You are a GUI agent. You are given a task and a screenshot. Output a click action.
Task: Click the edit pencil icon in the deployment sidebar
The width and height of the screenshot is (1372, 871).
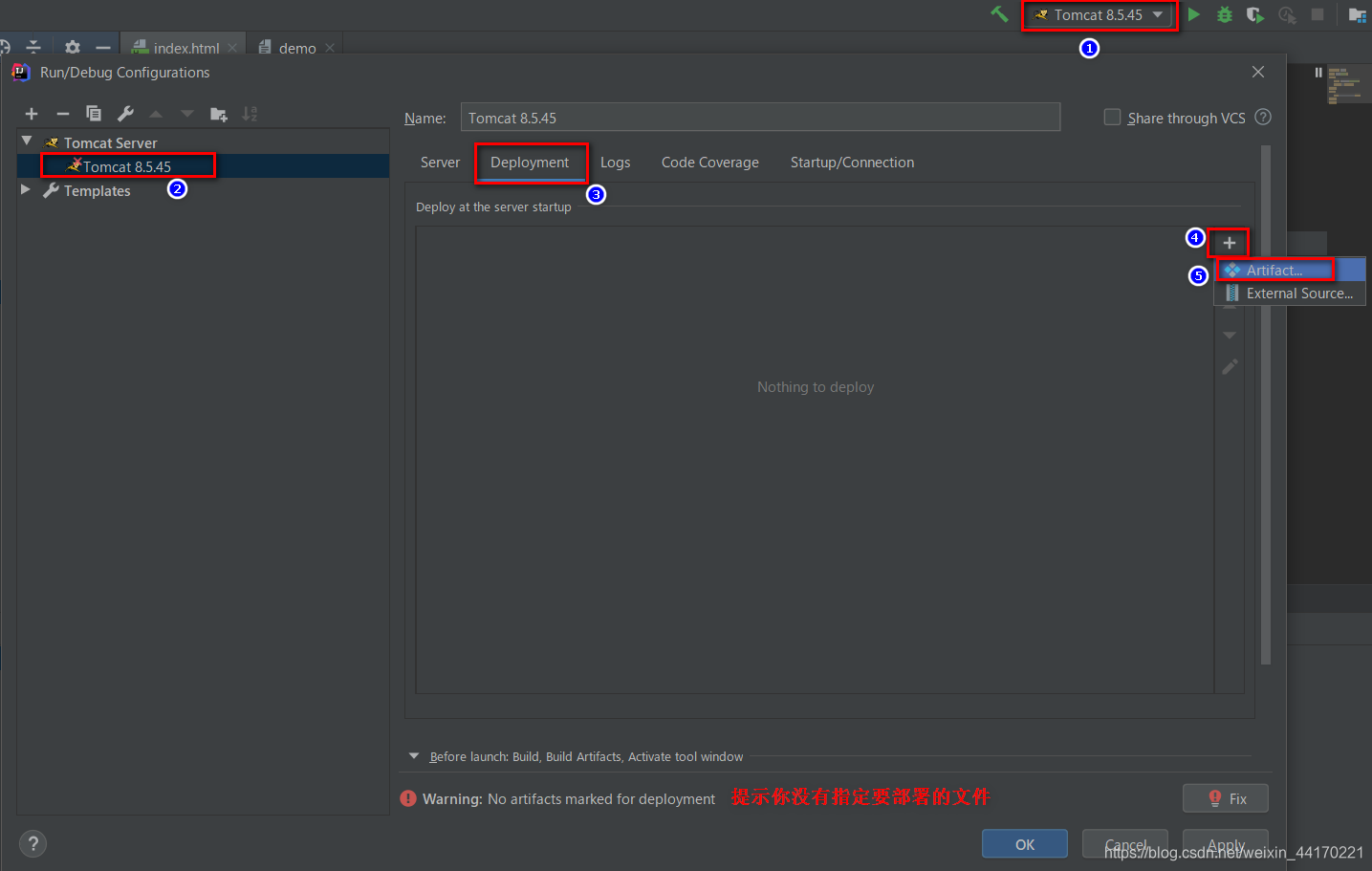[x=1230, y=367]
